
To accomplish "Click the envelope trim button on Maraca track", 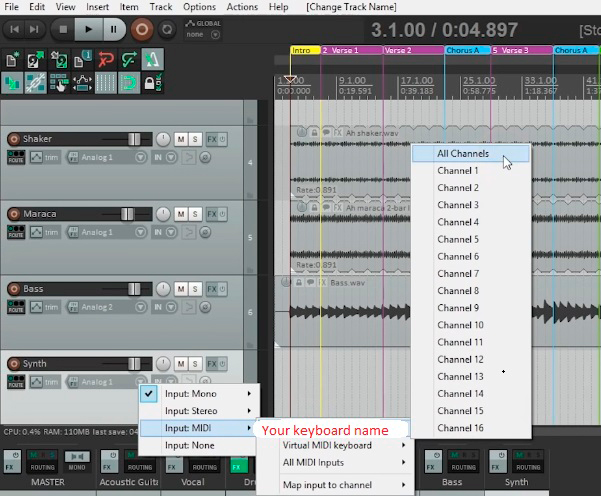I will click(x=45, y=232).
